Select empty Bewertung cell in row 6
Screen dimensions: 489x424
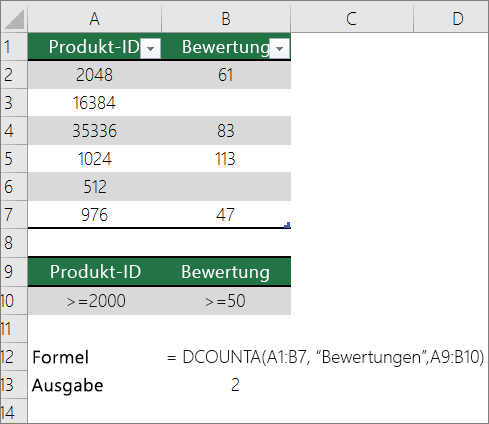point(226,187)
